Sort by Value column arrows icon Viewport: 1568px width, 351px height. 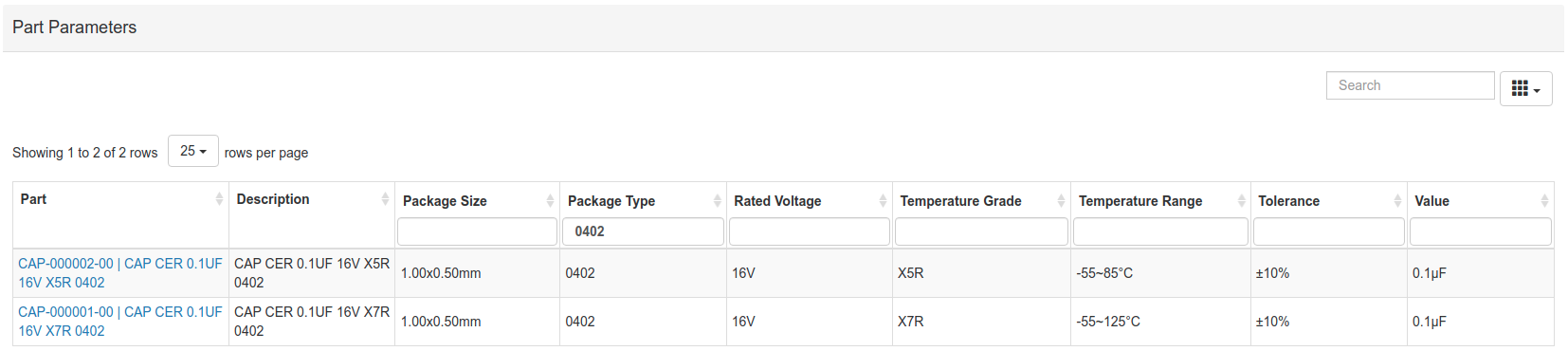click(1544, 200)
